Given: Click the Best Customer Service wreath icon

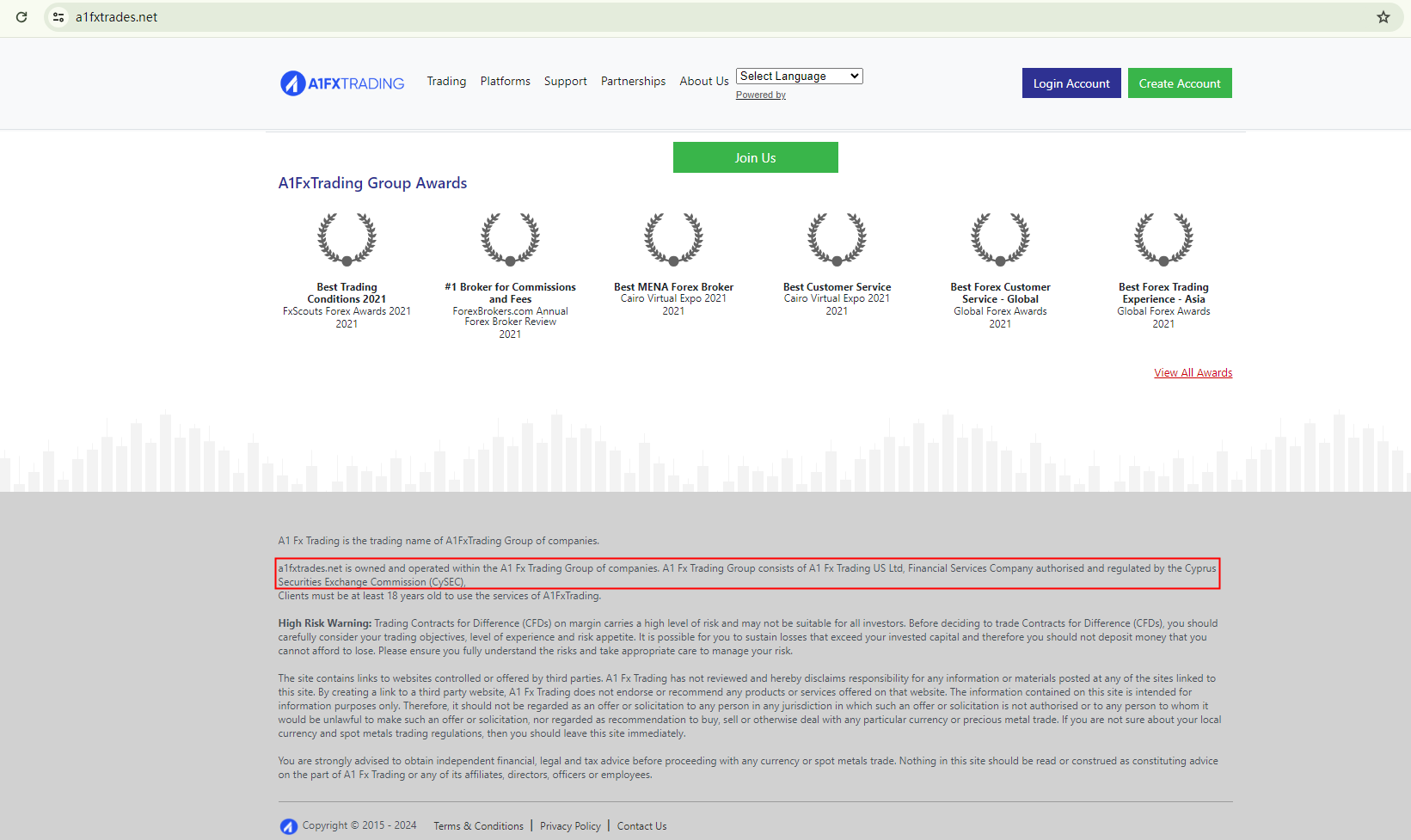Looking at the screenshot, I should 837,238.
